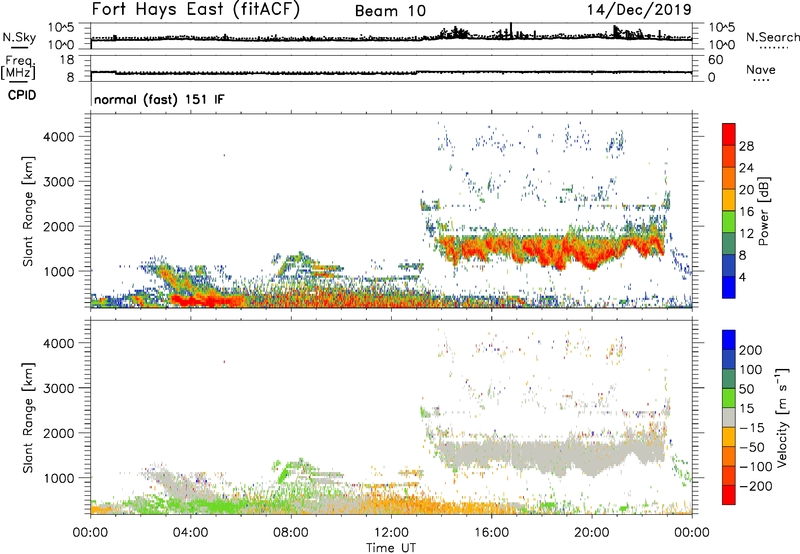This screenshot has height=554, width=800.
Task: Click the gray segment of Velocity color bar
Action: tap(729, 417)
